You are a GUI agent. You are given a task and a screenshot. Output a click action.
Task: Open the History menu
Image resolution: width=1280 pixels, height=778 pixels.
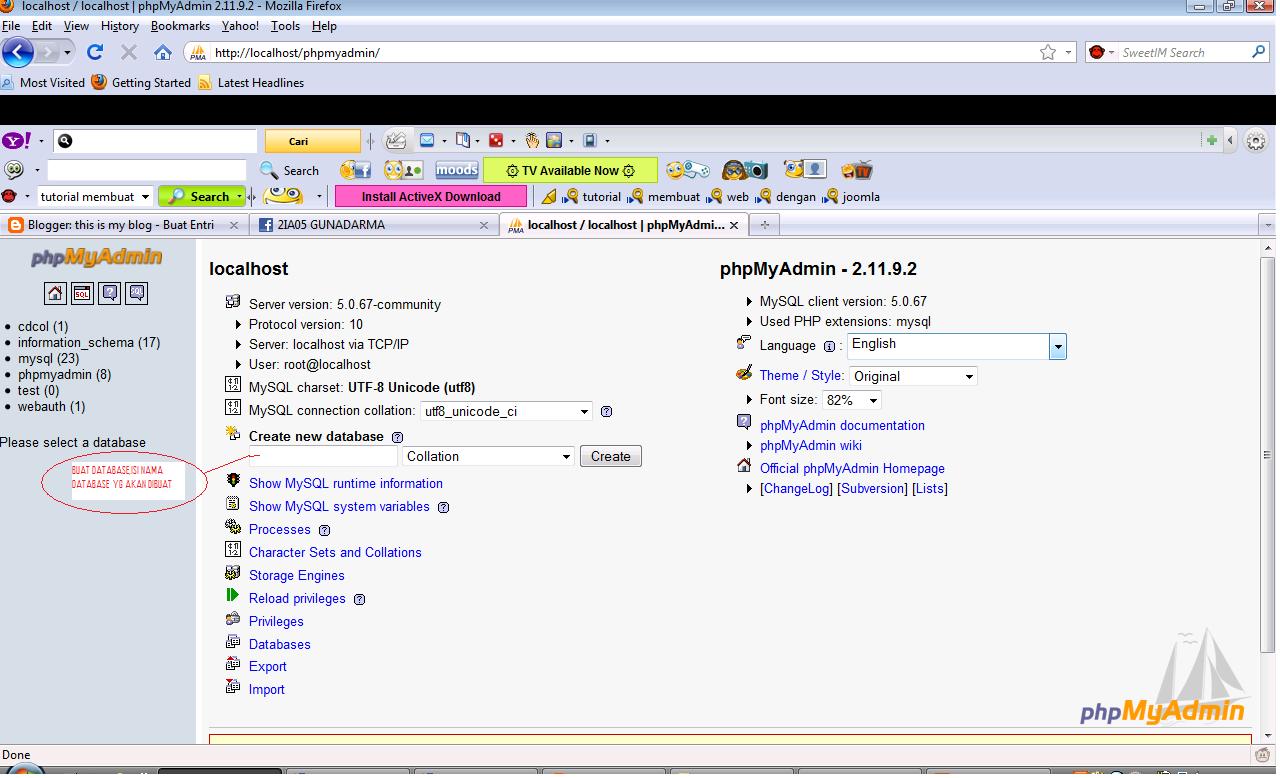(x=119, y=26)
